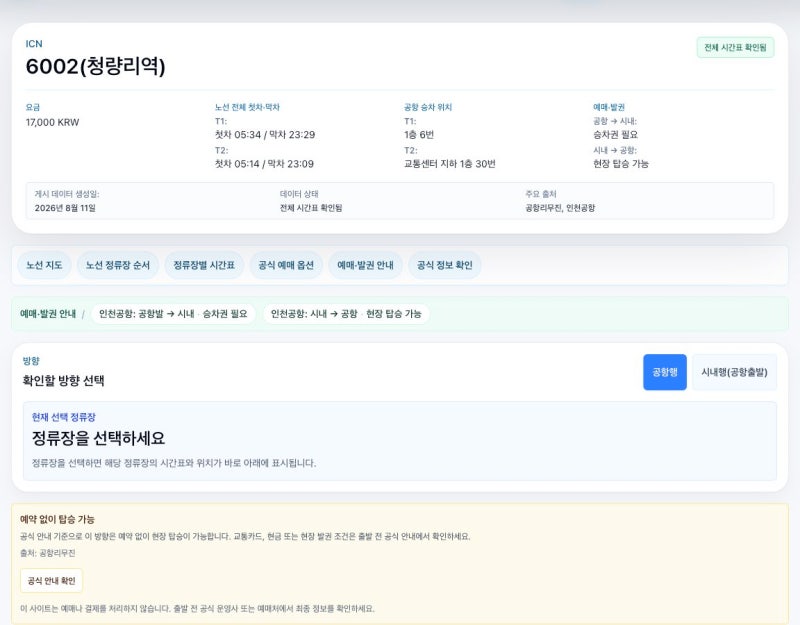This screenshot has height=625, width=800.
Task: Jump to 노선 정류장 순서 section
Action: click(118, 265)
